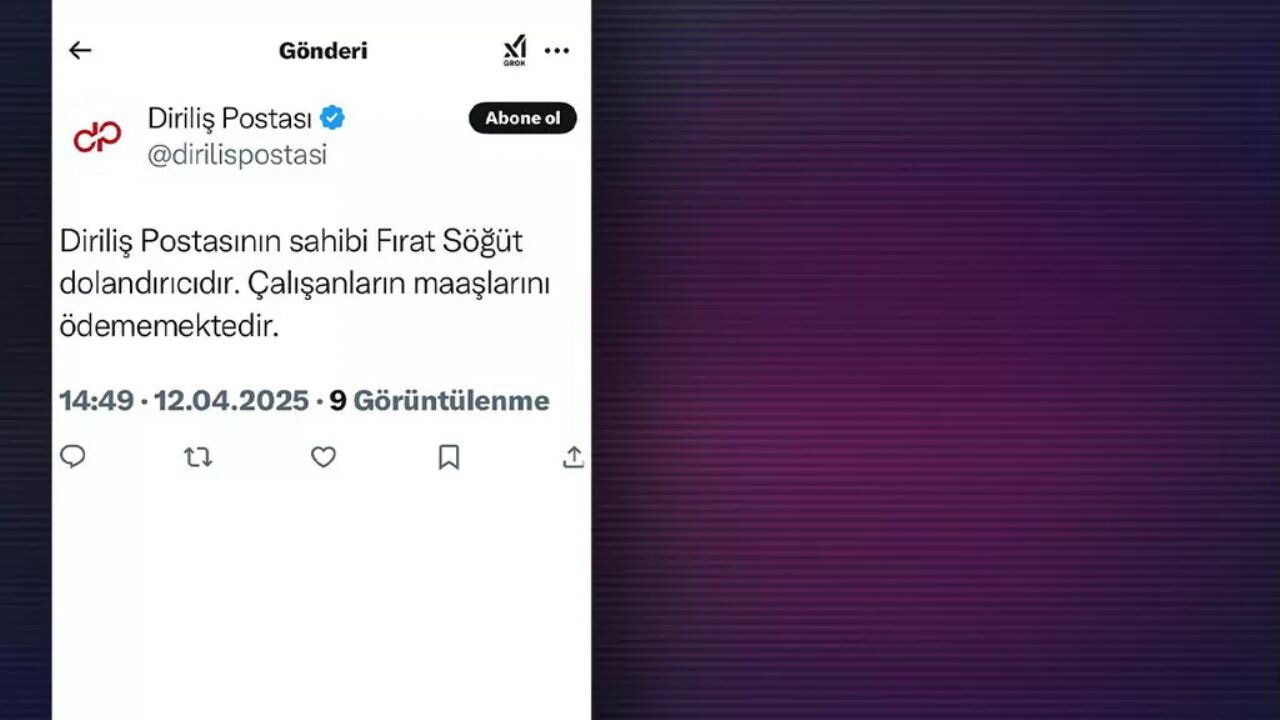
Task: Open the share (upload arrow) icon
Action: tap(573, 457)
